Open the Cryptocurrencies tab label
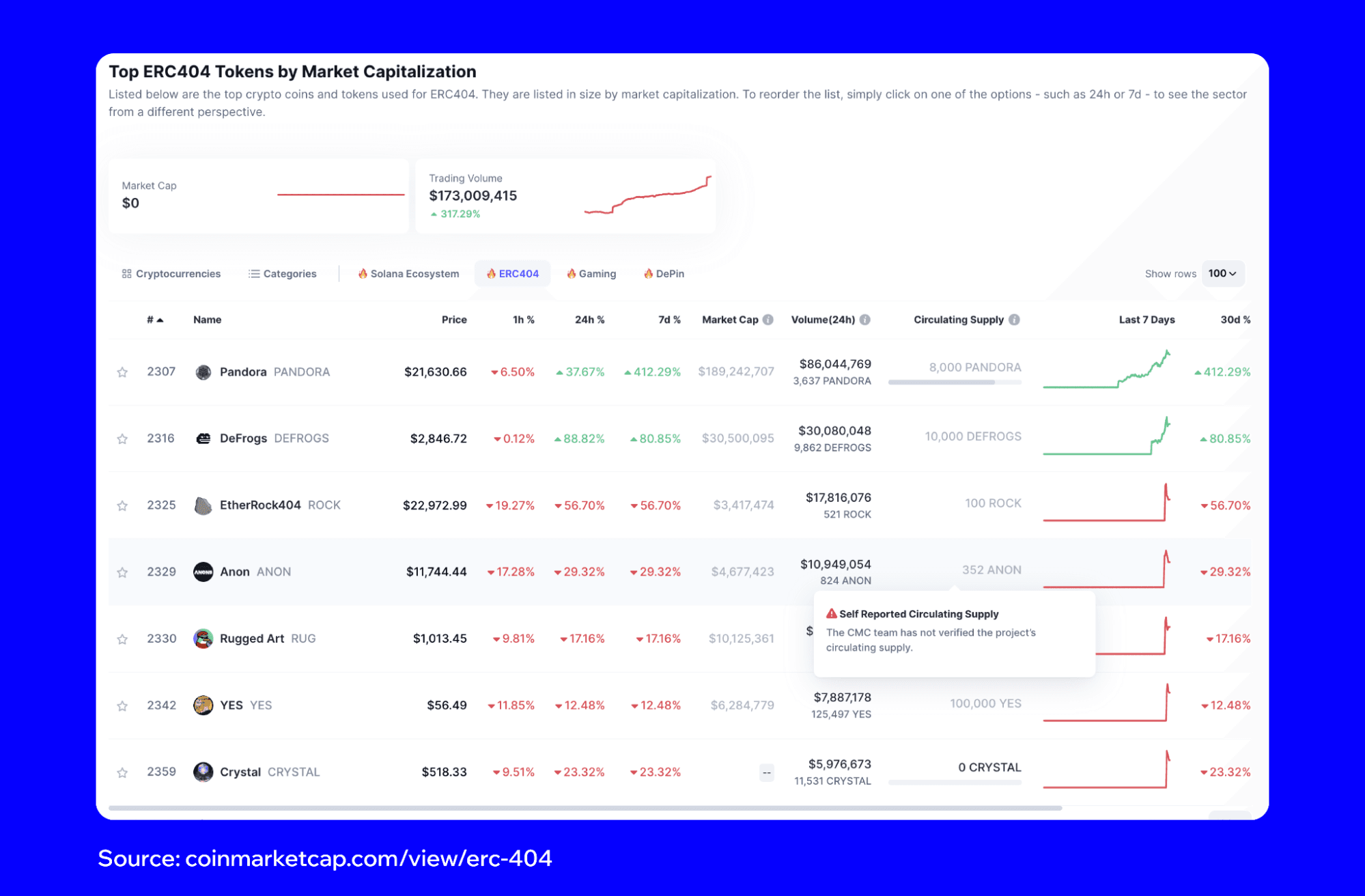The height and width of the screenshot is (896, 1365). click(178, 274)
